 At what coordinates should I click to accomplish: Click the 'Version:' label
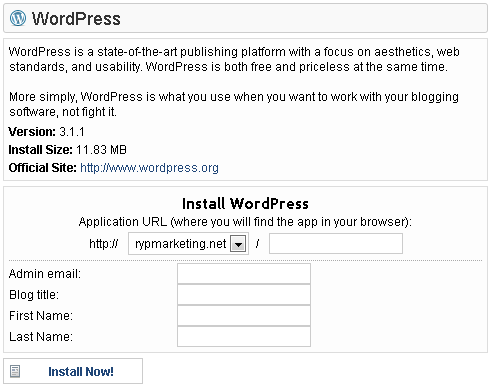(x=32, y=132)
